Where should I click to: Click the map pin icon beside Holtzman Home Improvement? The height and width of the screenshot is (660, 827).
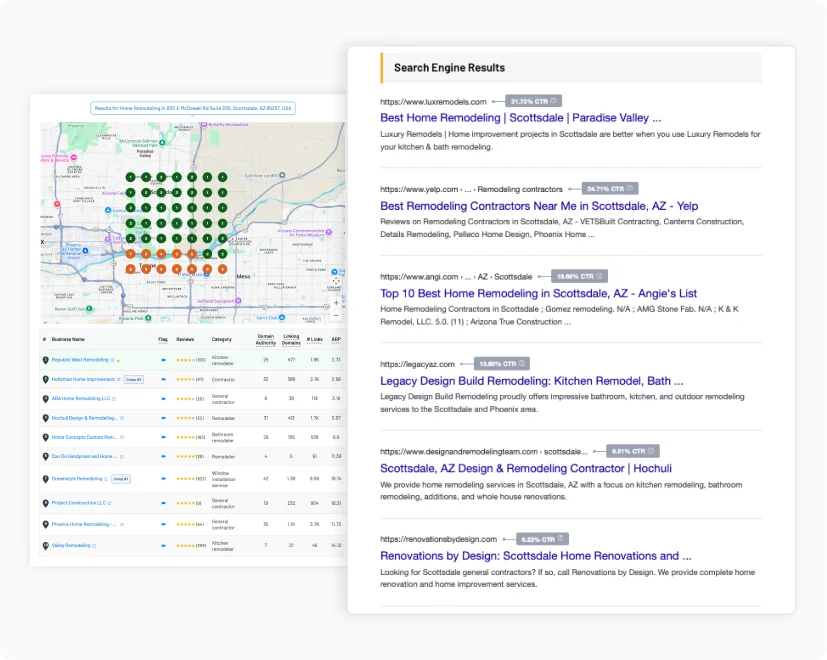(x=45, y=380)
